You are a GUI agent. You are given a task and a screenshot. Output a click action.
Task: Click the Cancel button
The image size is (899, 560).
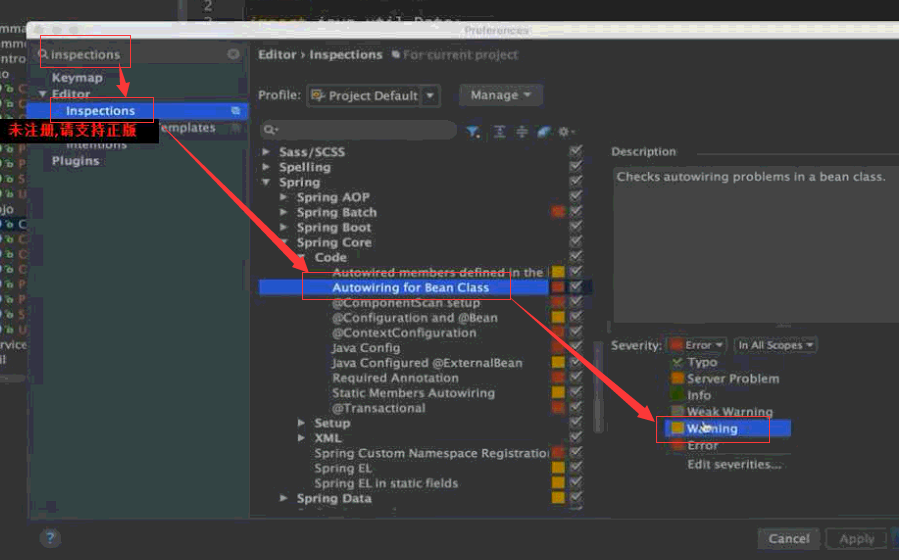[x=789, y=538]
